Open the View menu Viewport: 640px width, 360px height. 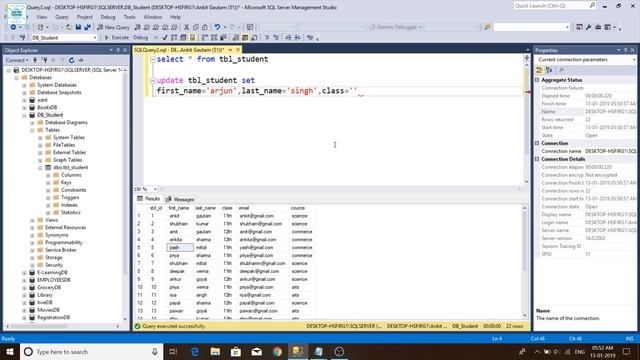42,17
